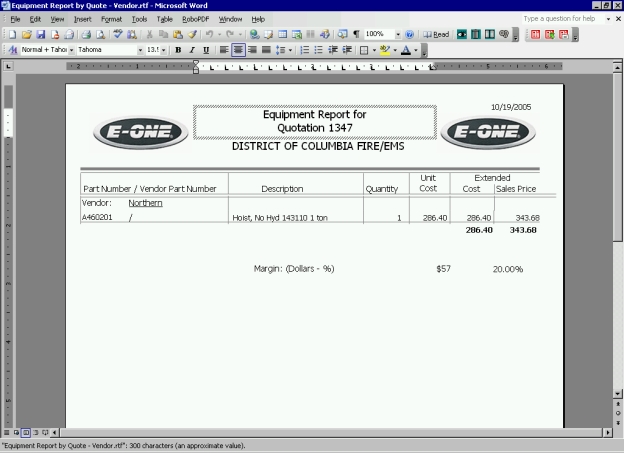
Task: Click the vertical scrollbar down arrow
Action: (618, 394)
